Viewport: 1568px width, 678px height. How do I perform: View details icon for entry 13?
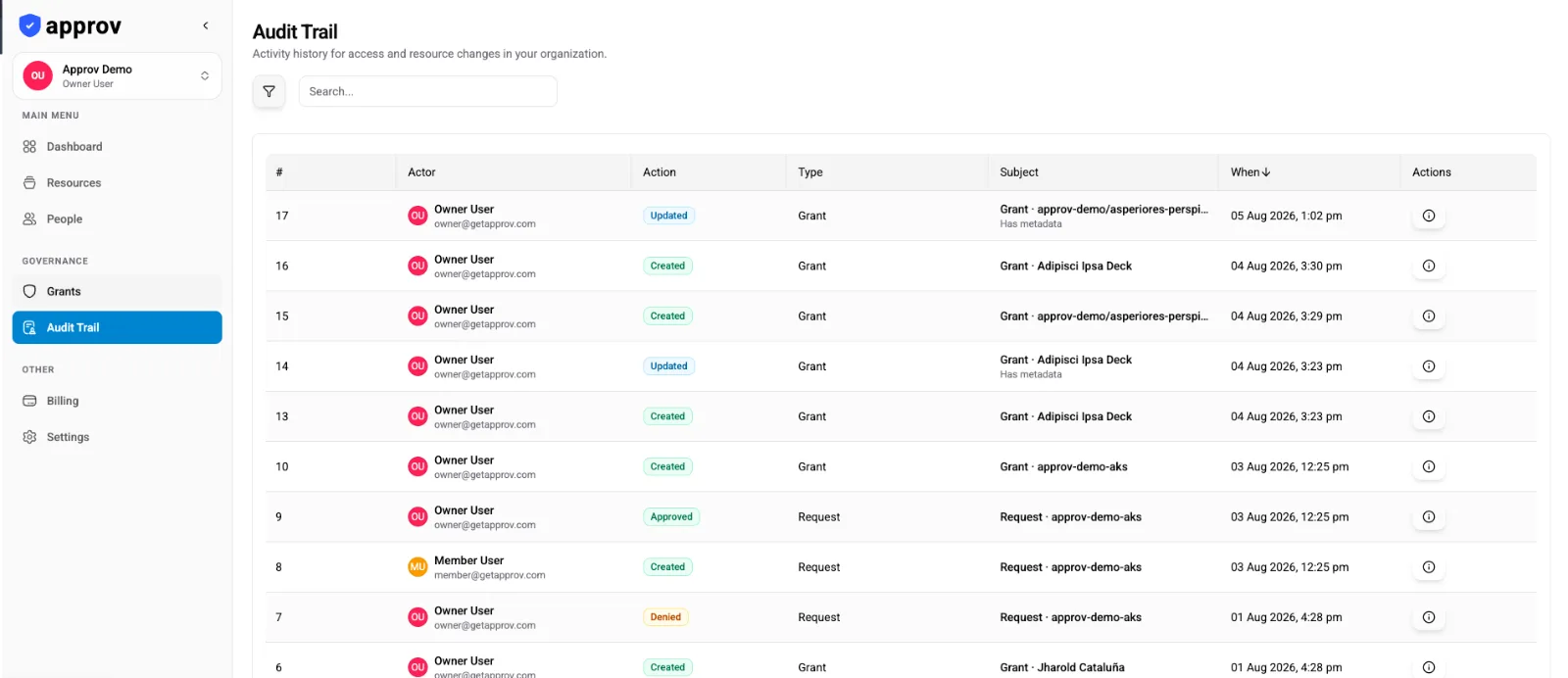(1429, 416)
